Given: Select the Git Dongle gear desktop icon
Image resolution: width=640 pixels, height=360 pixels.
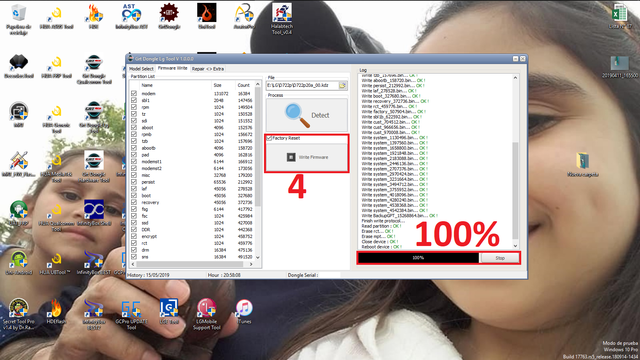Looking at the screenshot, I should pyautogui.click(x=169, y=17).
